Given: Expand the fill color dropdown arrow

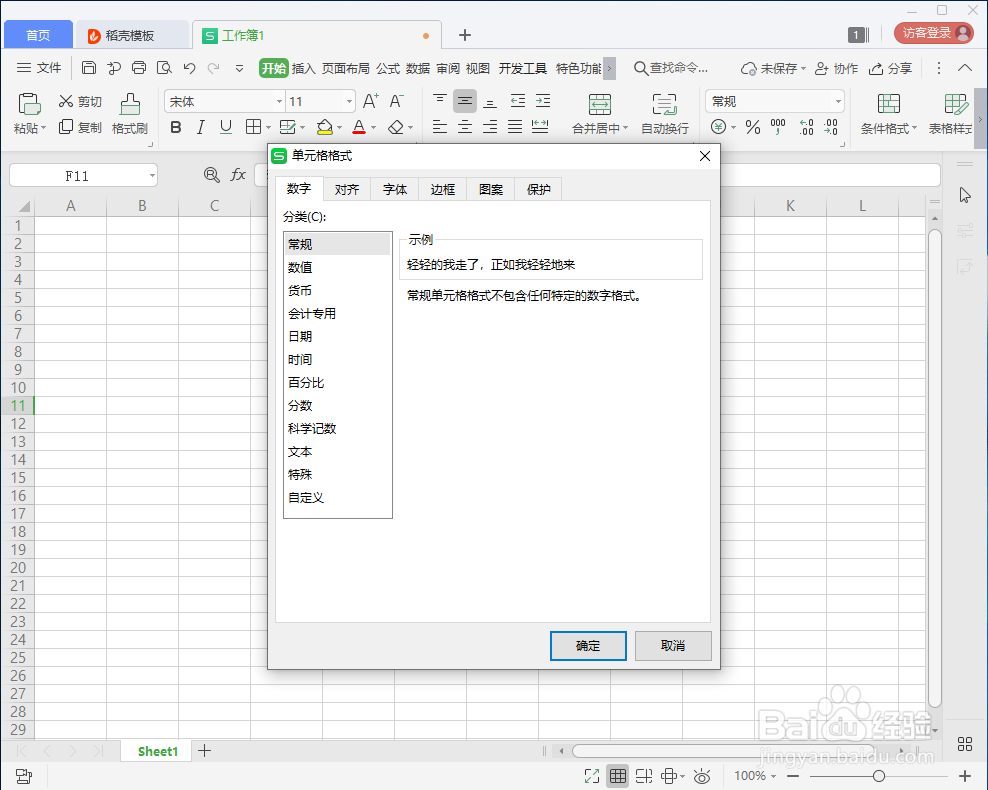Looking at the screenshot, I should 340,127.
